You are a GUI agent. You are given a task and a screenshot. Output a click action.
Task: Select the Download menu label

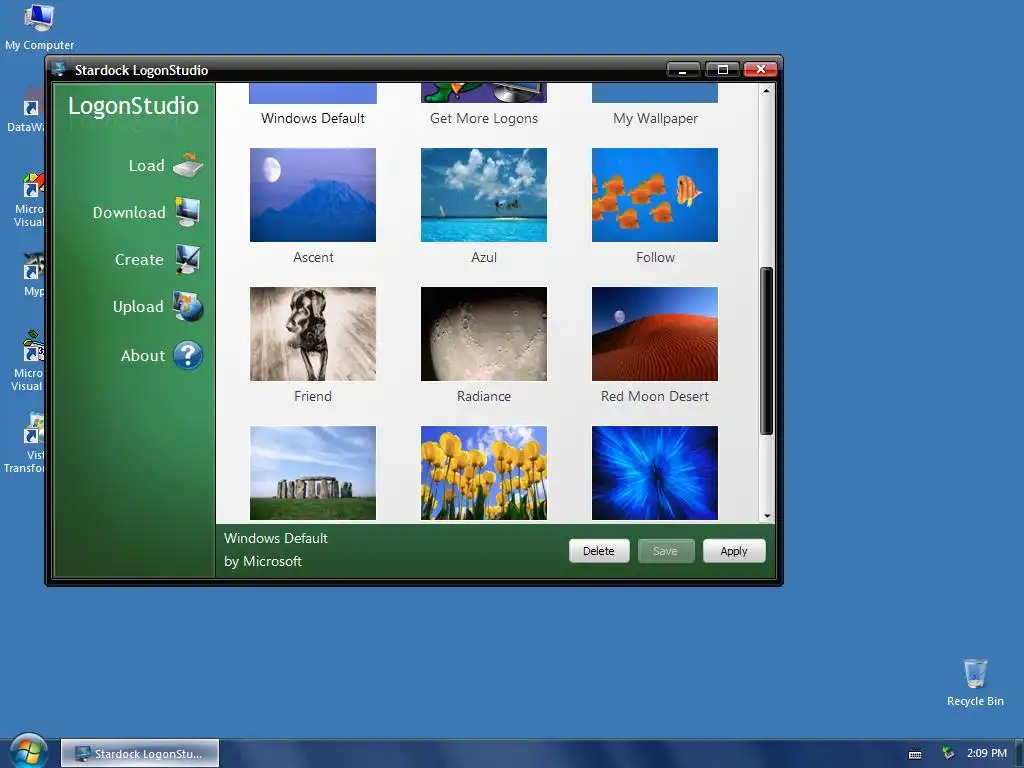tap(129, 213)
